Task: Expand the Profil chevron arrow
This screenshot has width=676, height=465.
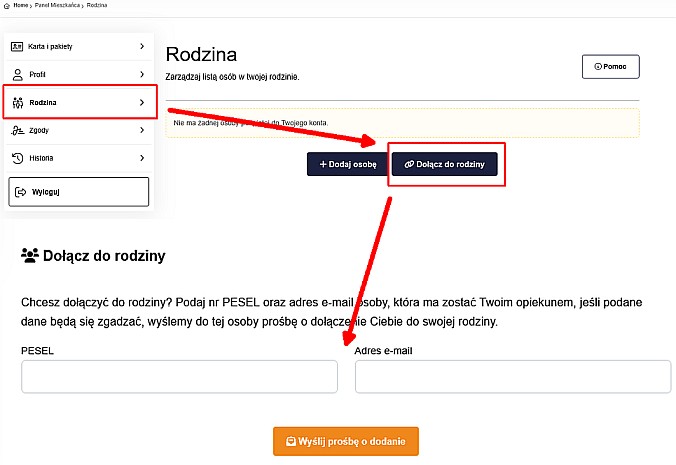Action: [142, 74]
